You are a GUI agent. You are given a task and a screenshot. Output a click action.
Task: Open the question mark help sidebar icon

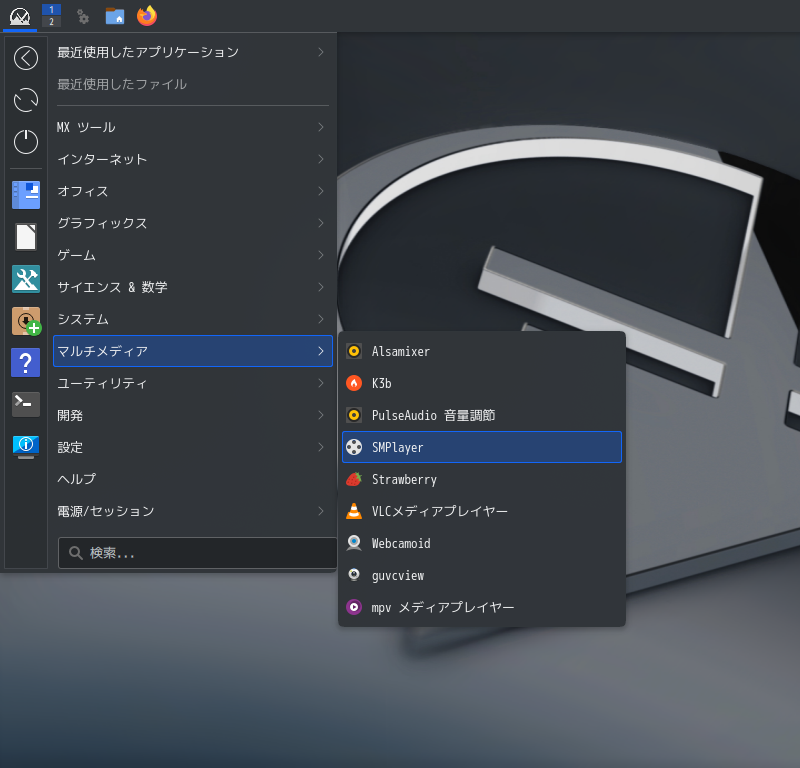click(x=26, y=363)
